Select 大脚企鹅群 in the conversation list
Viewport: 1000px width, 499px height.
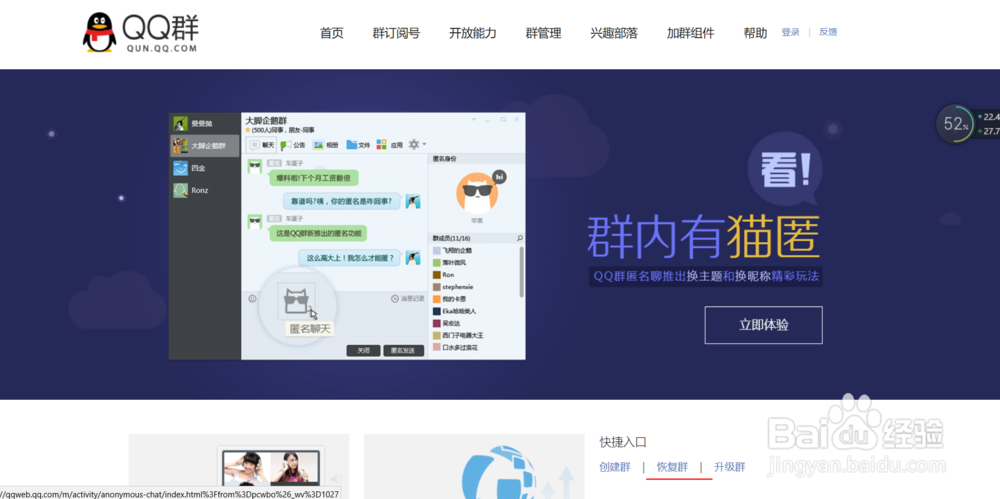coord(205,146)
